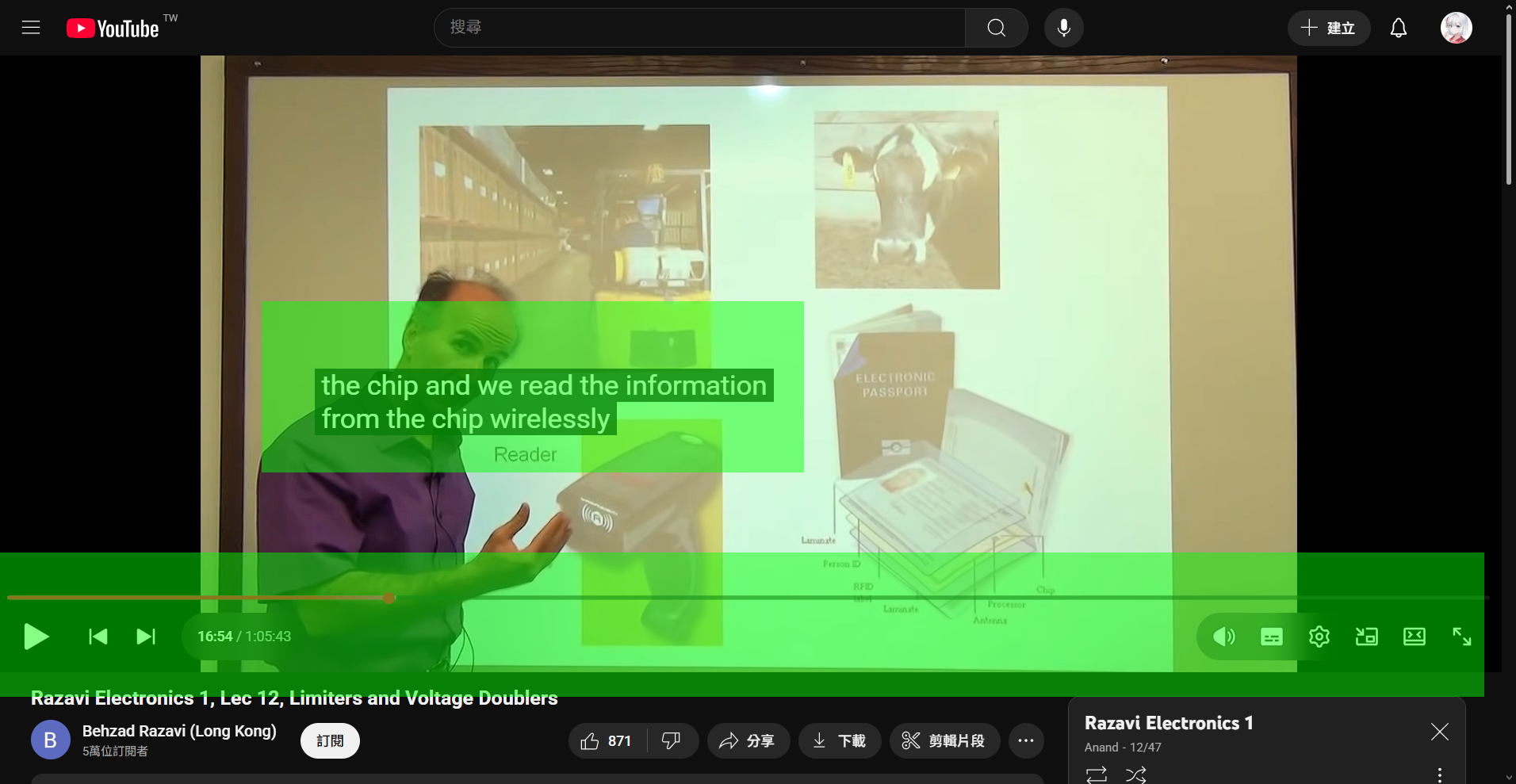Click the search magnifier button
Image resolution: width=1516 pixels, height=784 pixels.
pyautogui.click(x=997, y=28)
